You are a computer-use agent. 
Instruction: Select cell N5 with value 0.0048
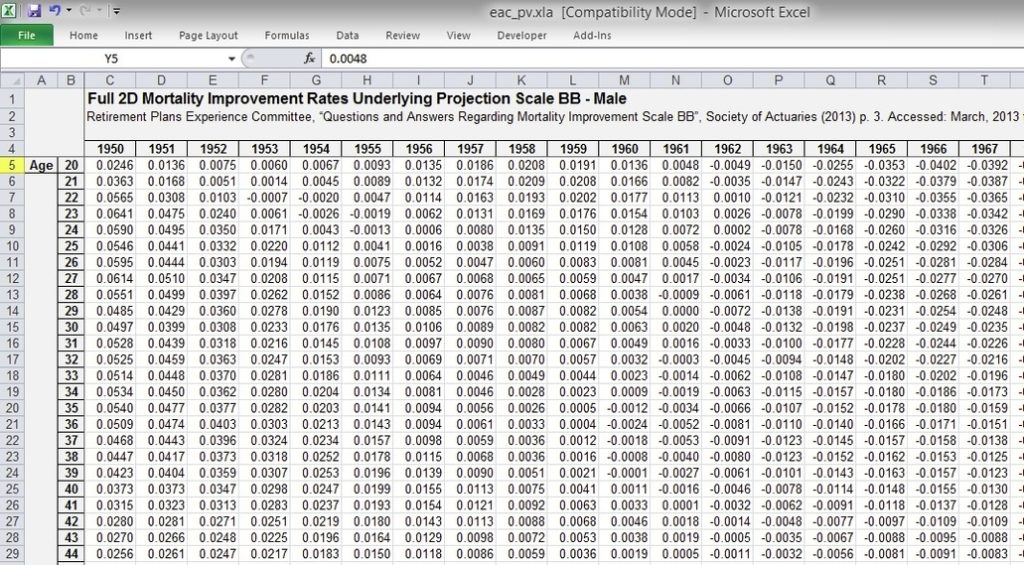(676, 165)
